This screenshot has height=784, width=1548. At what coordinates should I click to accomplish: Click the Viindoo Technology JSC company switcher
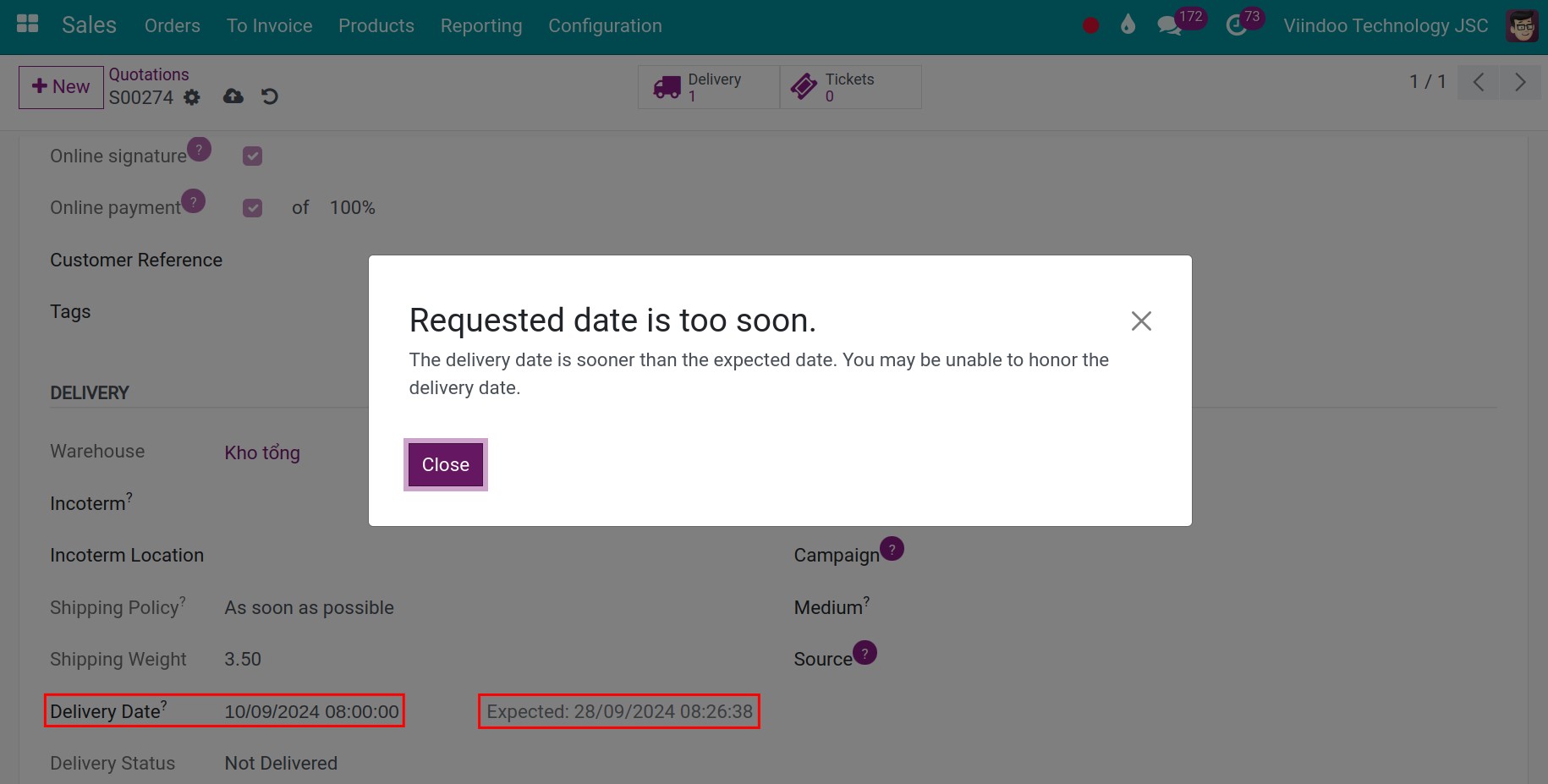coord(1386,25)
